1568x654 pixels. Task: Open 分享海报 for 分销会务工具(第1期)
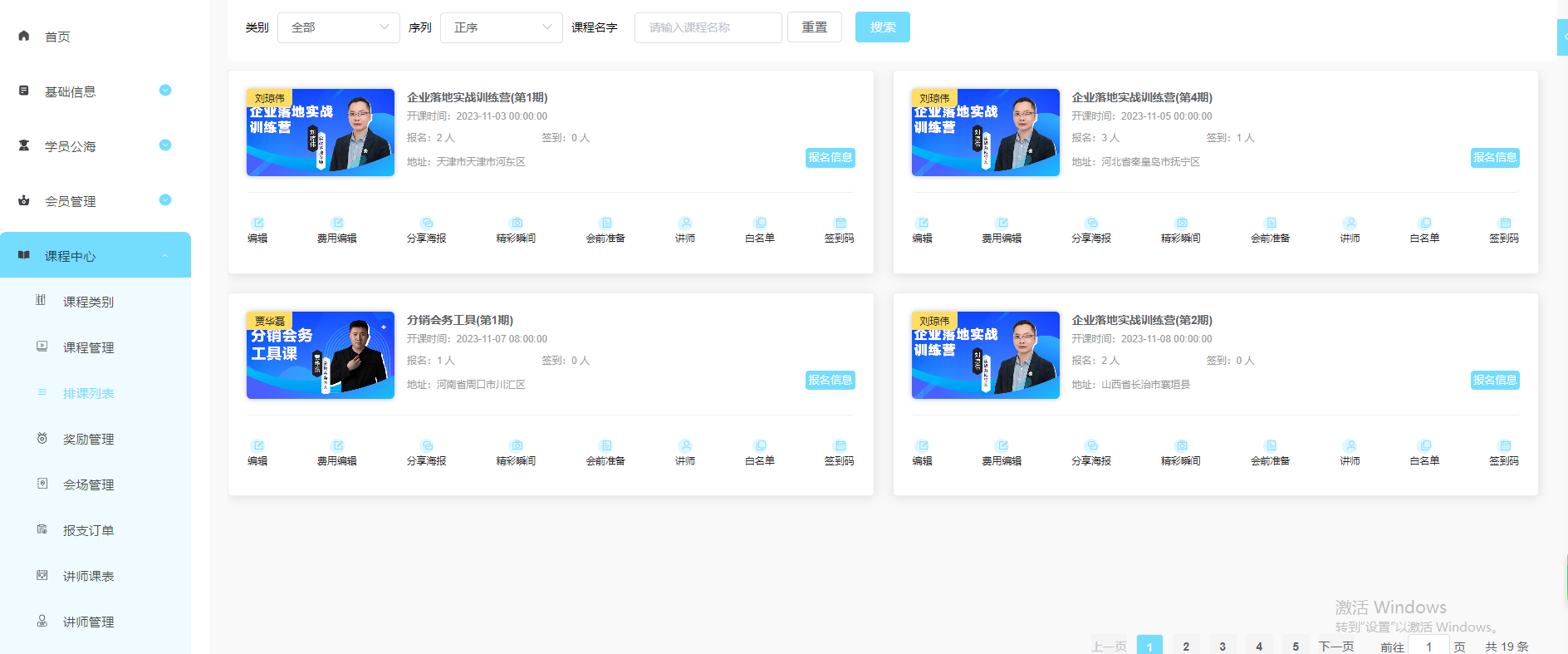point(427,453)
